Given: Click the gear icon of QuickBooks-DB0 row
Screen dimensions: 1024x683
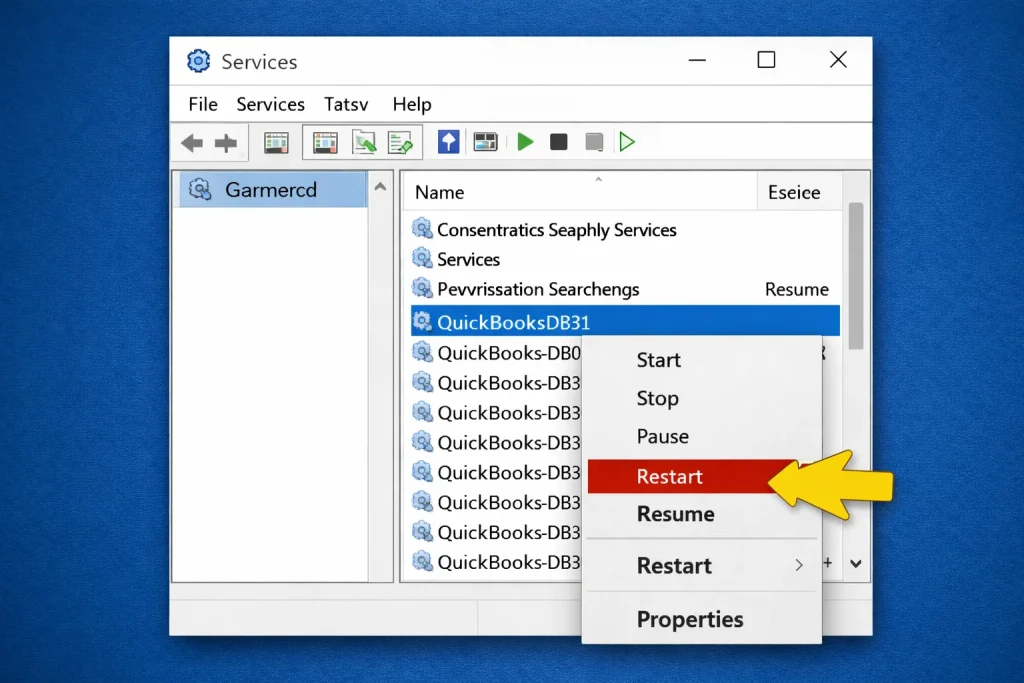Looking at the screenshot, I should 423,353.
